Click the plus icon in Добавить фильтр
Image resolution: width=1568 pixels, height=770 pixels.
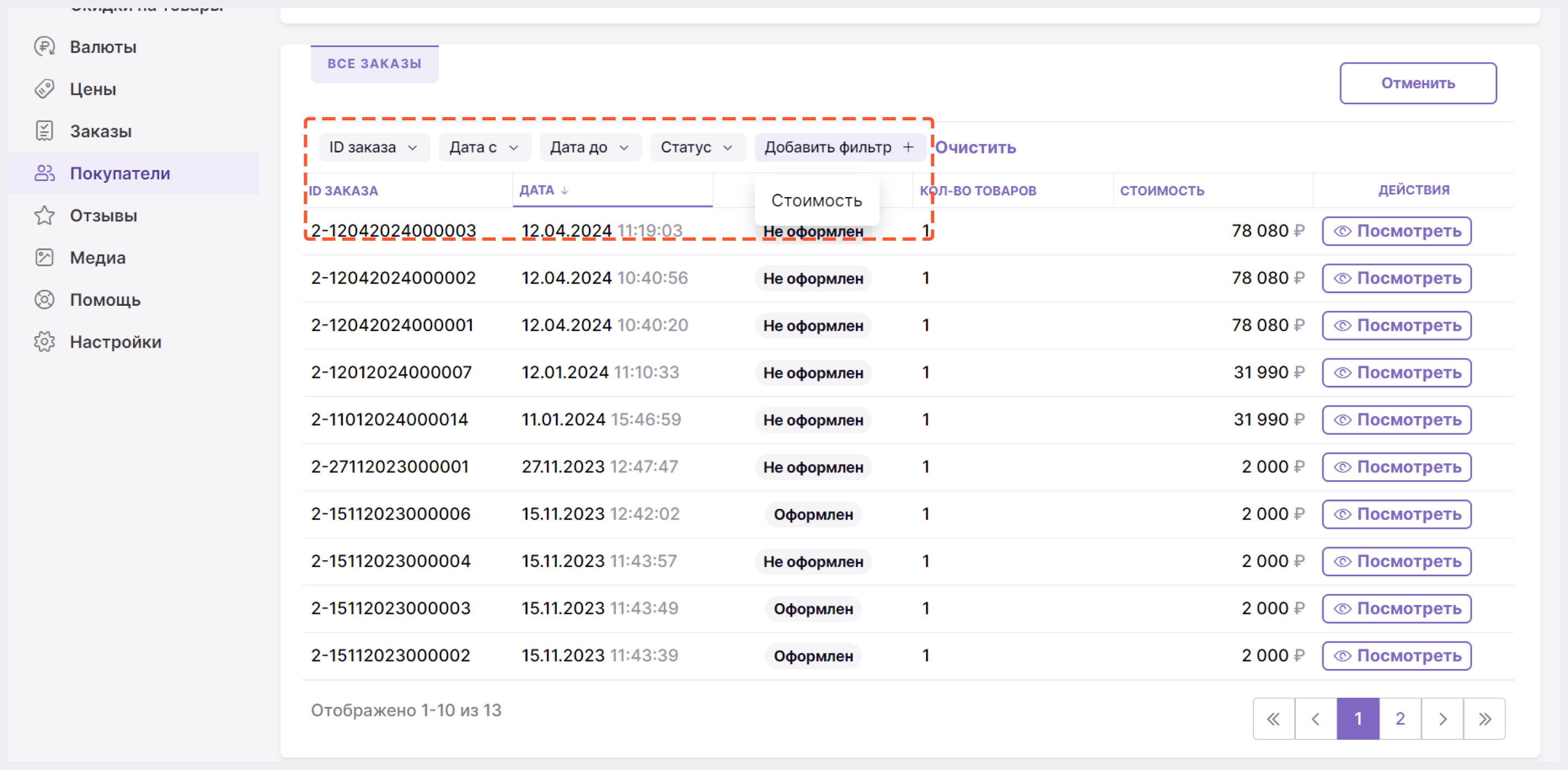pyautogui.click(x=908, y=147)
